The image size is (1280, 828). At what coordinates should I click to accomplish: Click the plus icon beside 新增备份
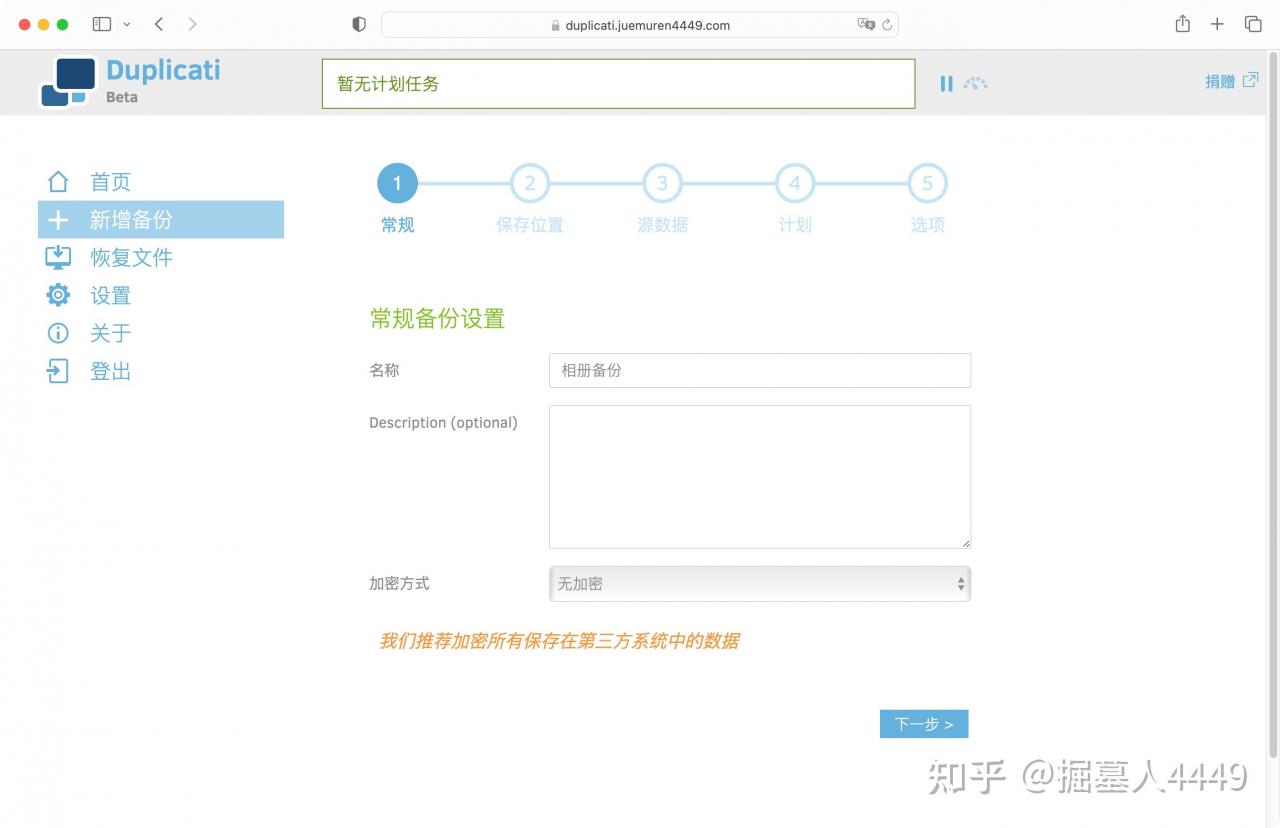click(x=58, y=220)
